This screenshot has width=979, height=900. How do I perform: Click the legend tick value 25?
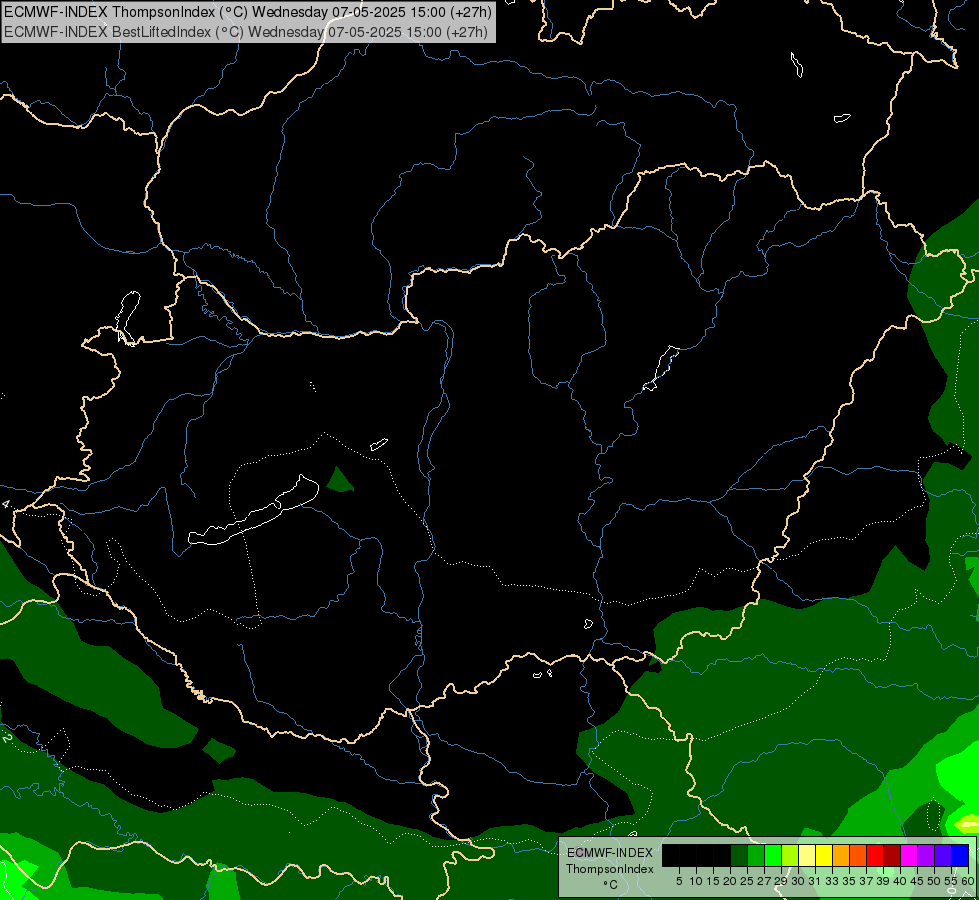point(747,881)
